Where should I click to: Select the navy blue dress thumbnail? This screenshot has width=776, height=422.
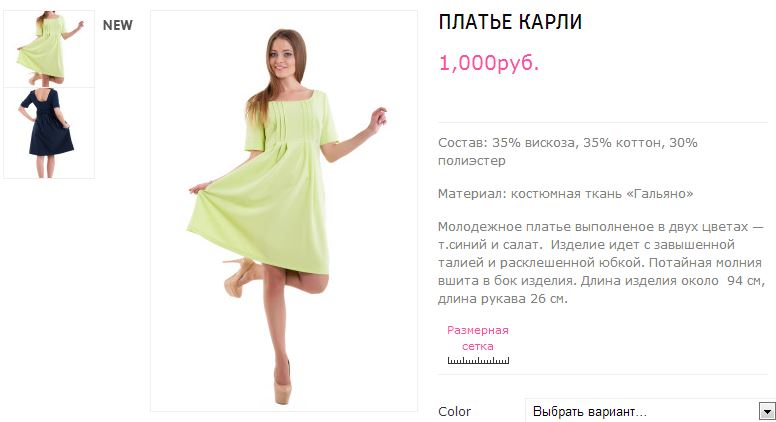[49, 133]
